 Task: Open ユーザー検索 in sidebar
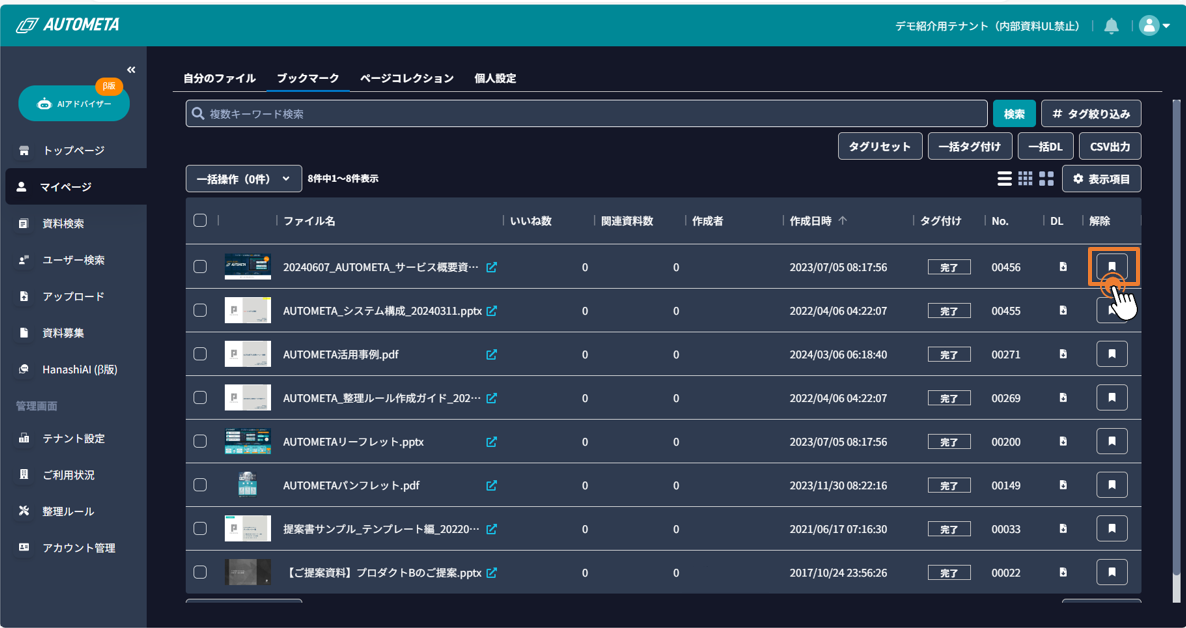73,260
